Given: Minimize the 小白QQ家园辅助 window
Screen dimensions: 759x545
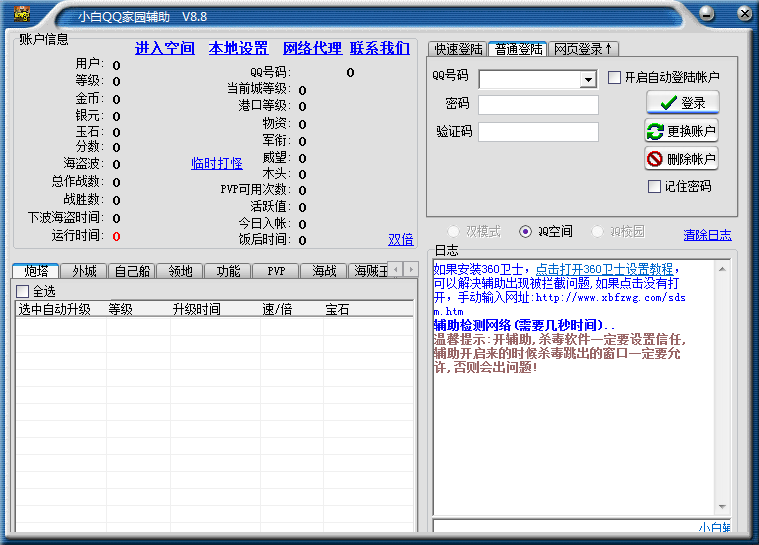Looking at the screenshot, I should coord(706,14).
